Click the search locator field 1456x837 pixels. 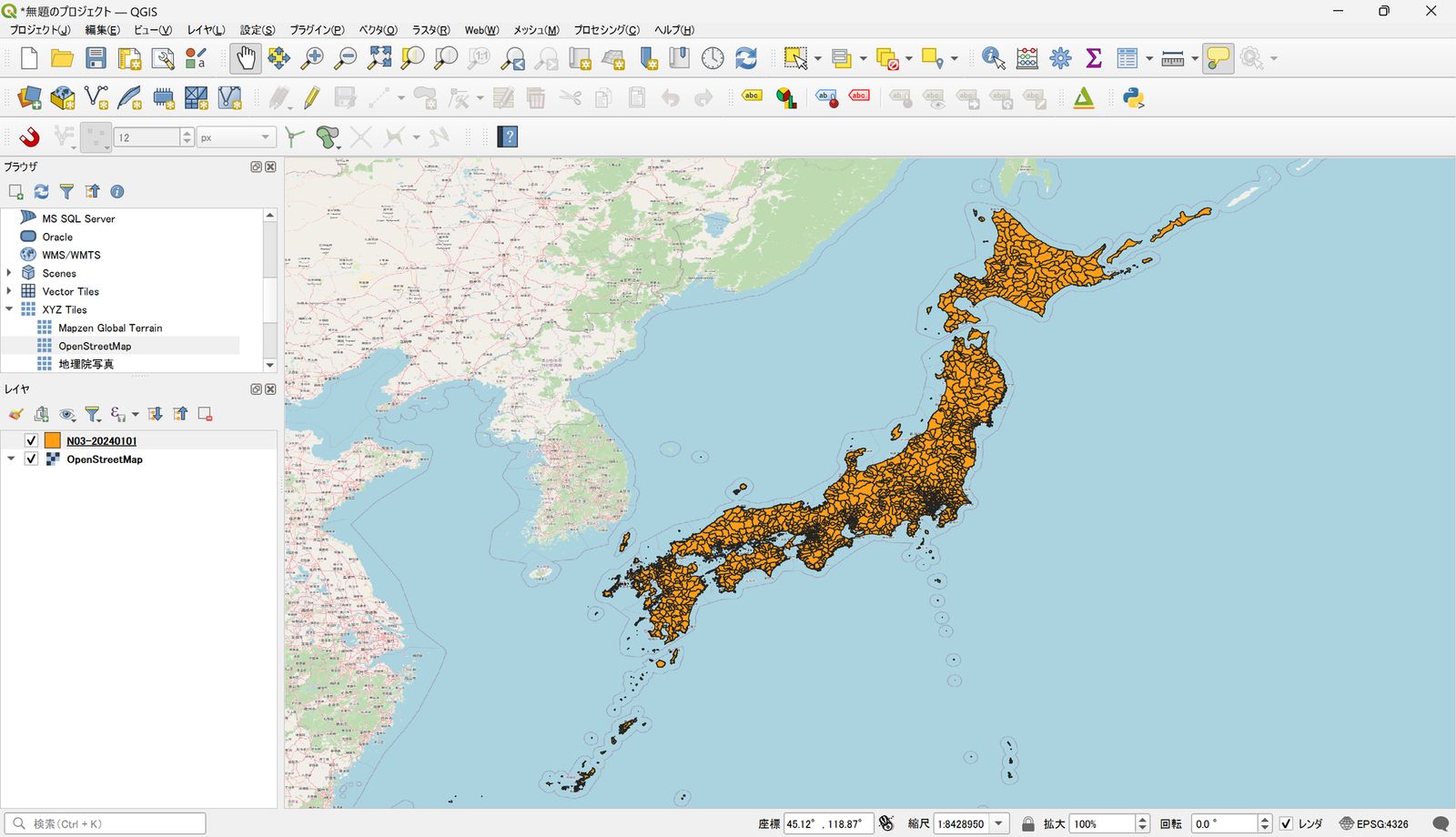point(105,823)
